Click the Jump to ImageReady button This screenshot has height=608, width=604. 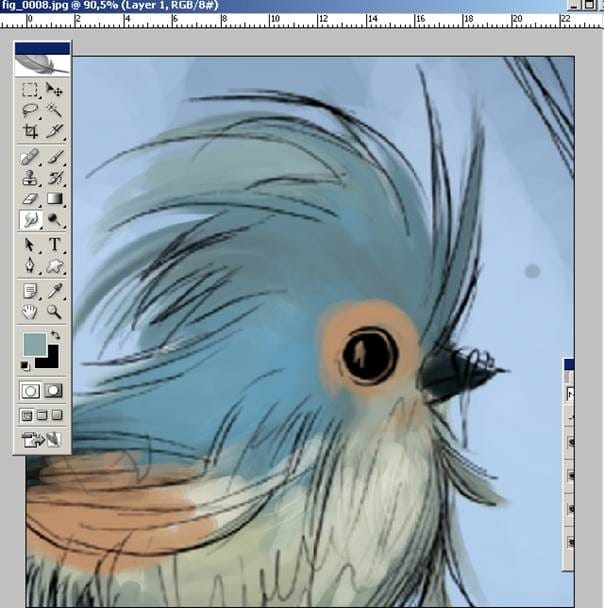point(41,439)
